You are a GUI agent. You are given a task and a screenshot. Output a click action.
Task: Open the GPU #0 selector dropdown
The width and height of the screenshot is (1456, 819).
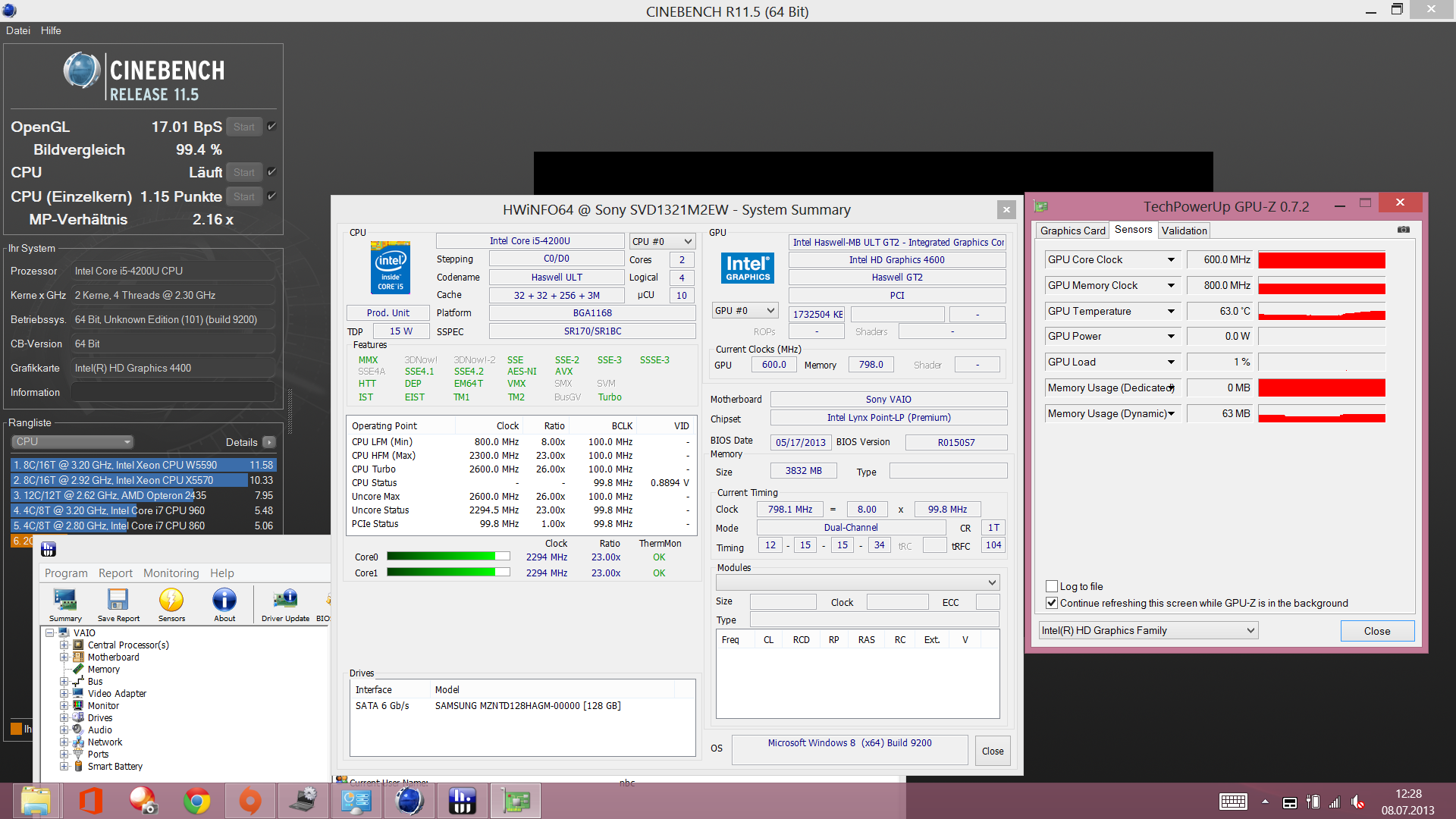[745, 310]
